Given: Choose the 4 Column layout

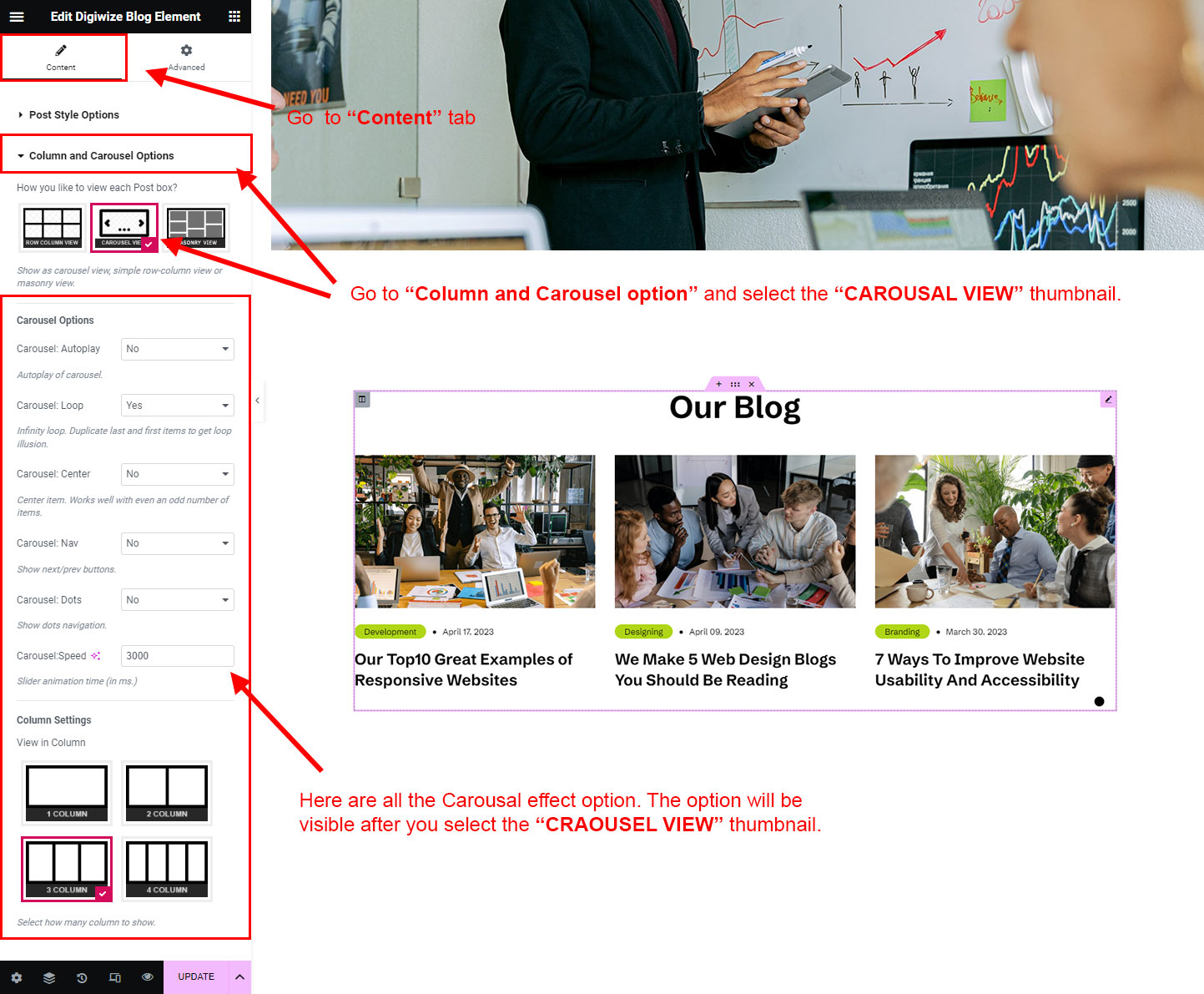Looking at the screenshot, I should click(167, 869).
